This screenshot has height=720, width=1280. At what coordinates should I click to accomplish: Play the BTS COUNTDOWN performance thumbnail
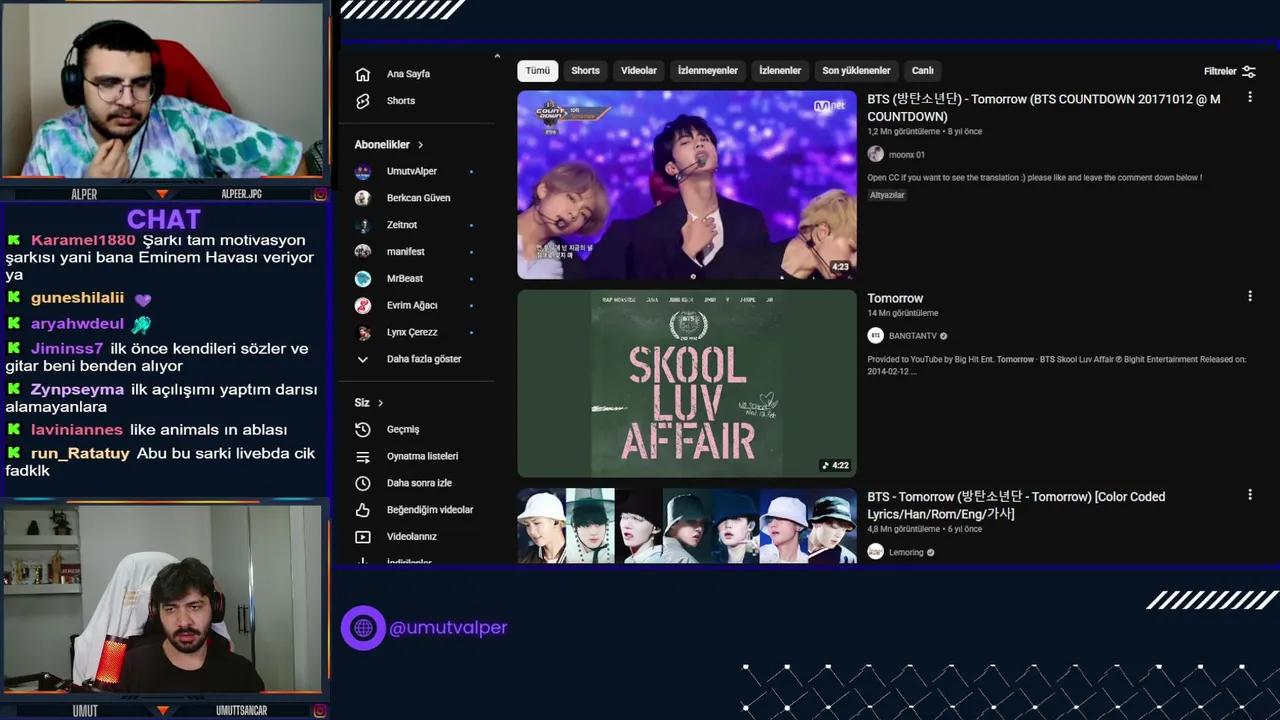tap(687, 185)
